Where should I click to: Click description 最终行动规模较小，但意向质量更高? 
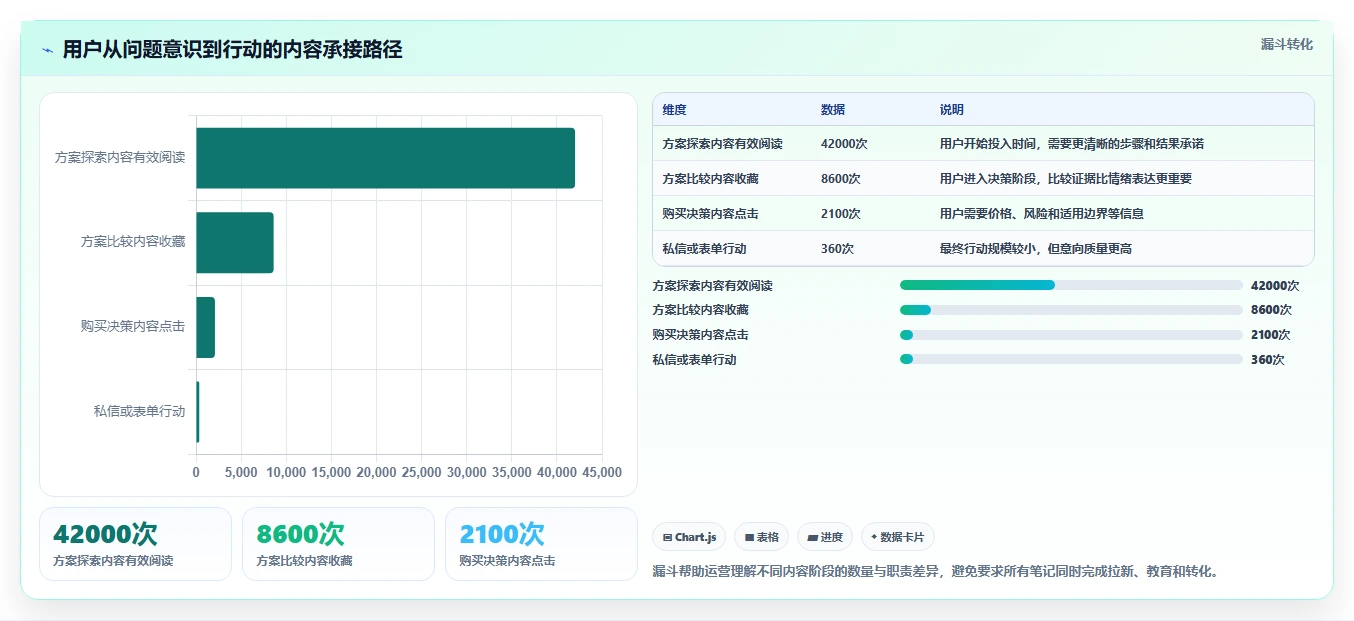pyautogui.click(x=1035, y=249)
